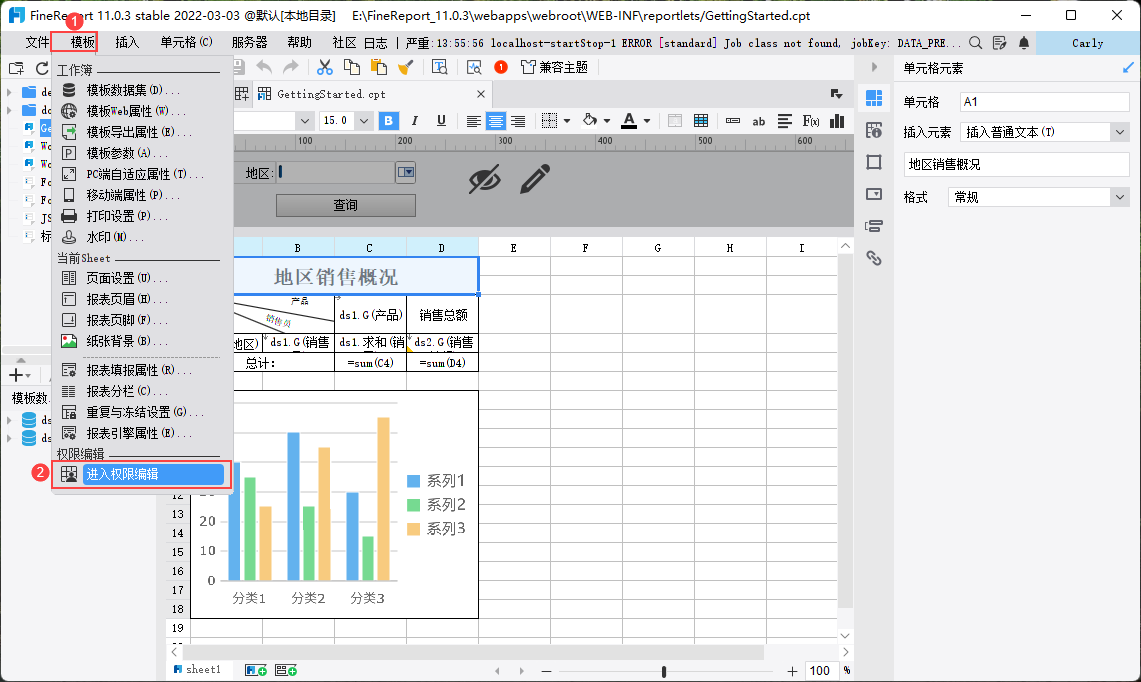Align text left
Viewport: 1141px width, 682px height.
pyautogui.click(x=474, y=121)
